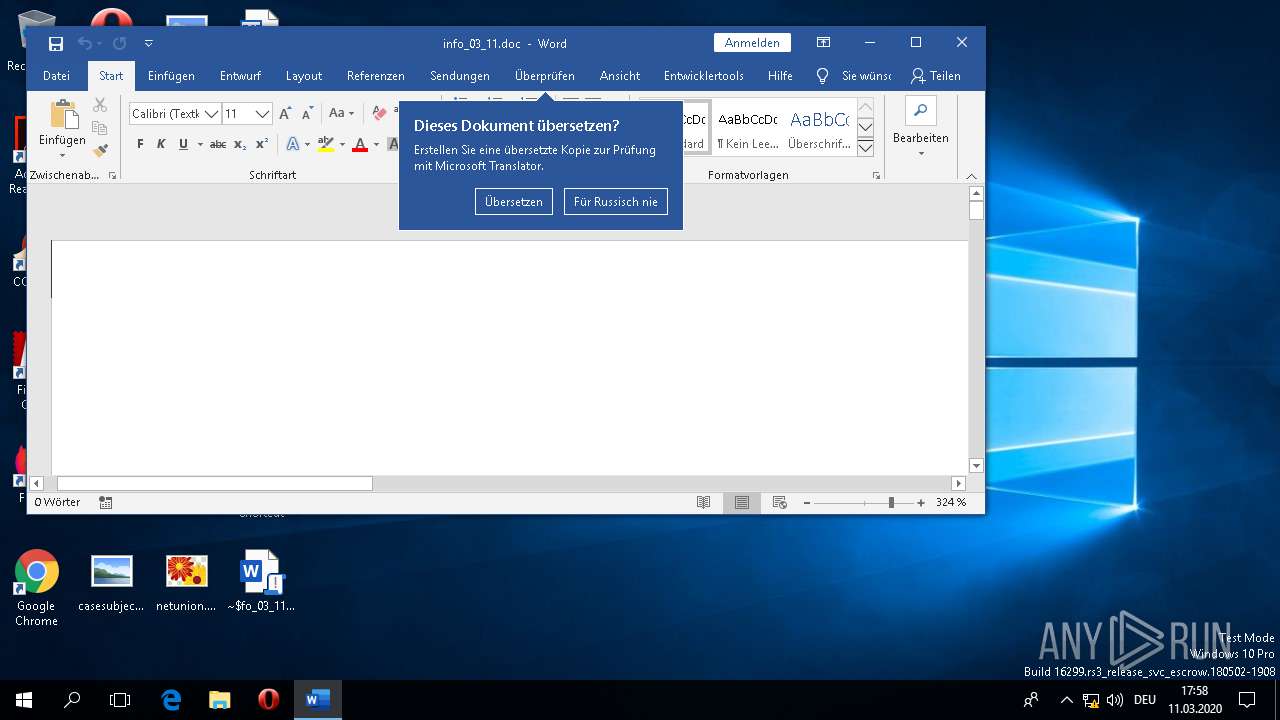Image resolution: width=1280 pixels, height=720 pixels.
Task: Apply the 'Kein Lee...' style
Action: [x=748, y=128]
